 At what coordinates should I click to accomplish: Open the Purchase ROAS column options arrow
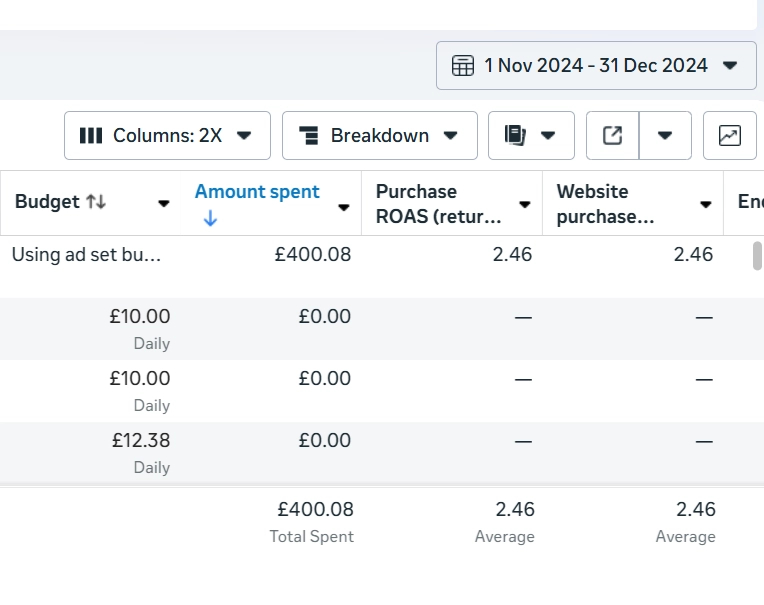tap(525, 205)
